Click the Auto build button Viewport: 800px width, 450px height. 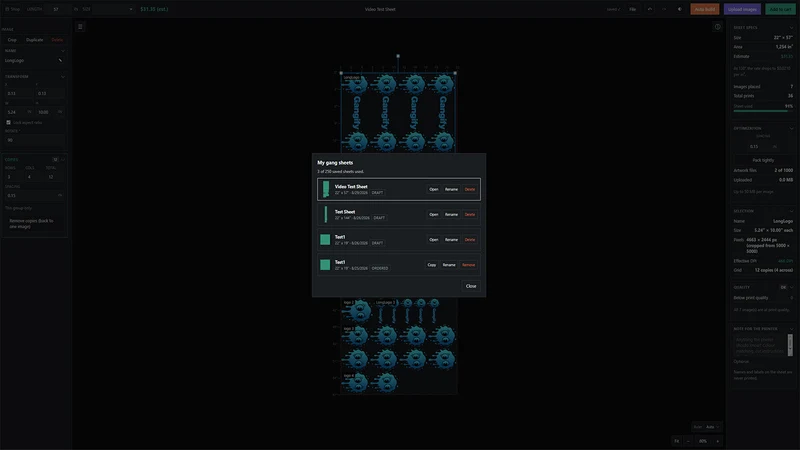point(705,9)
